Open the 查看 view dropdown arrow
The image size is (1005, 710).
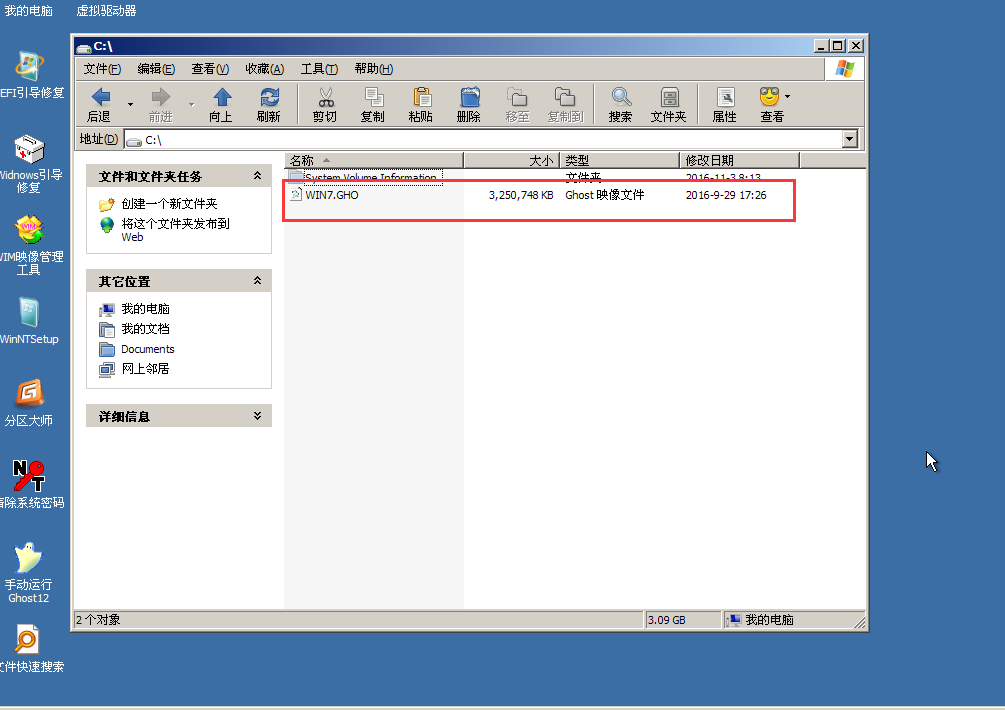pyautogui.click(x=787, y=97)
